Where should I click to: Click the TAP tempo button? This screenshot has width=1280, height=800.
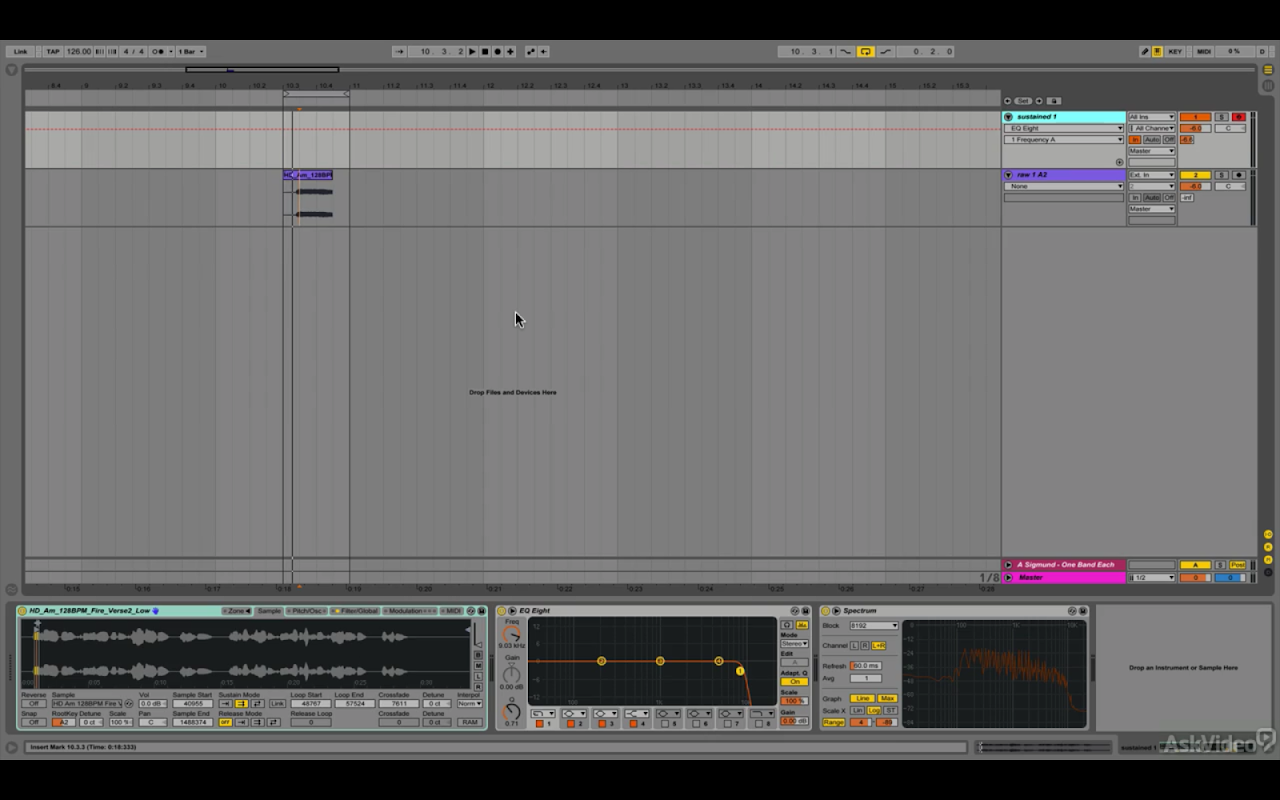click(53, 52)
